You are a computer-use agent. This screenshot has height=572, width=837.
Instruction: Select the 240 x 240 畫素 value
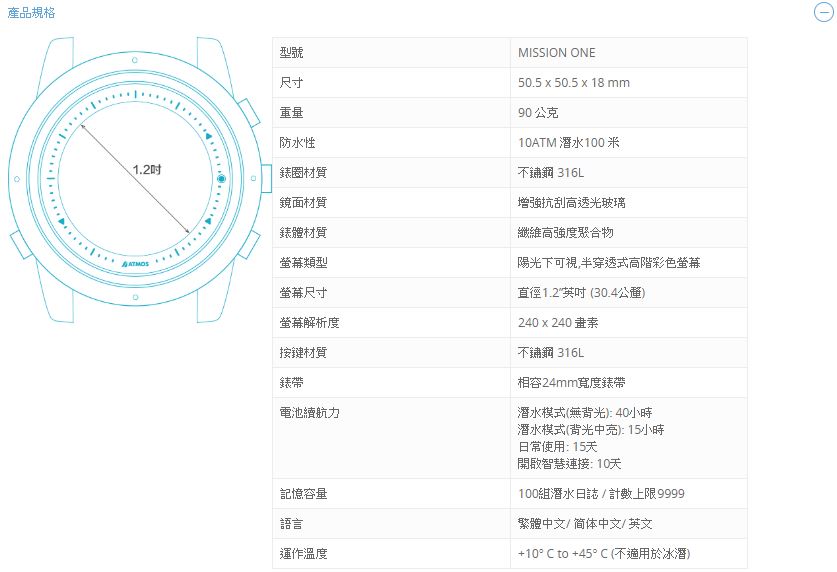(558, 322)
